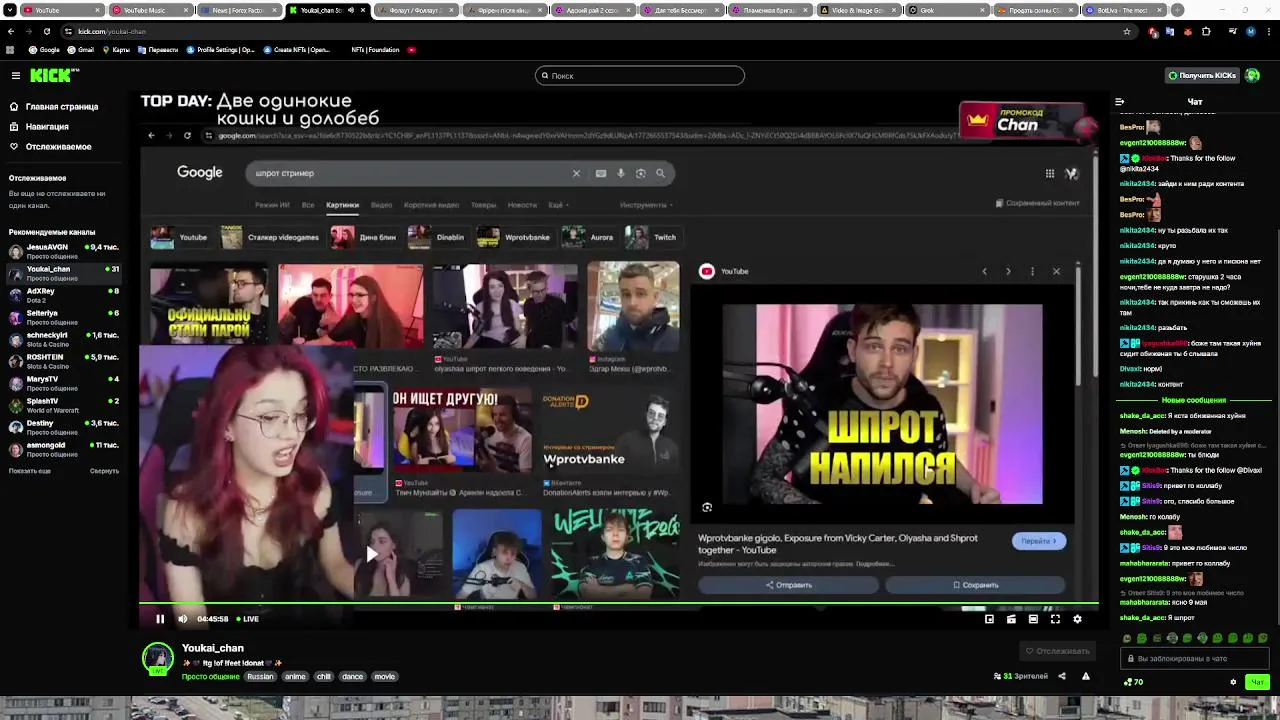Open Отслеживаемое following page

(x=50, y=147)
